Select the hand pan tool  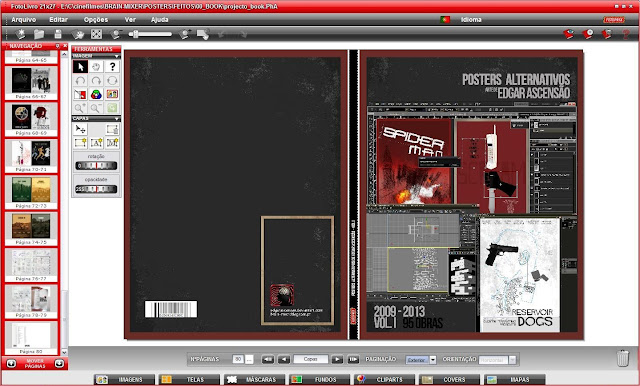[96, 67]
